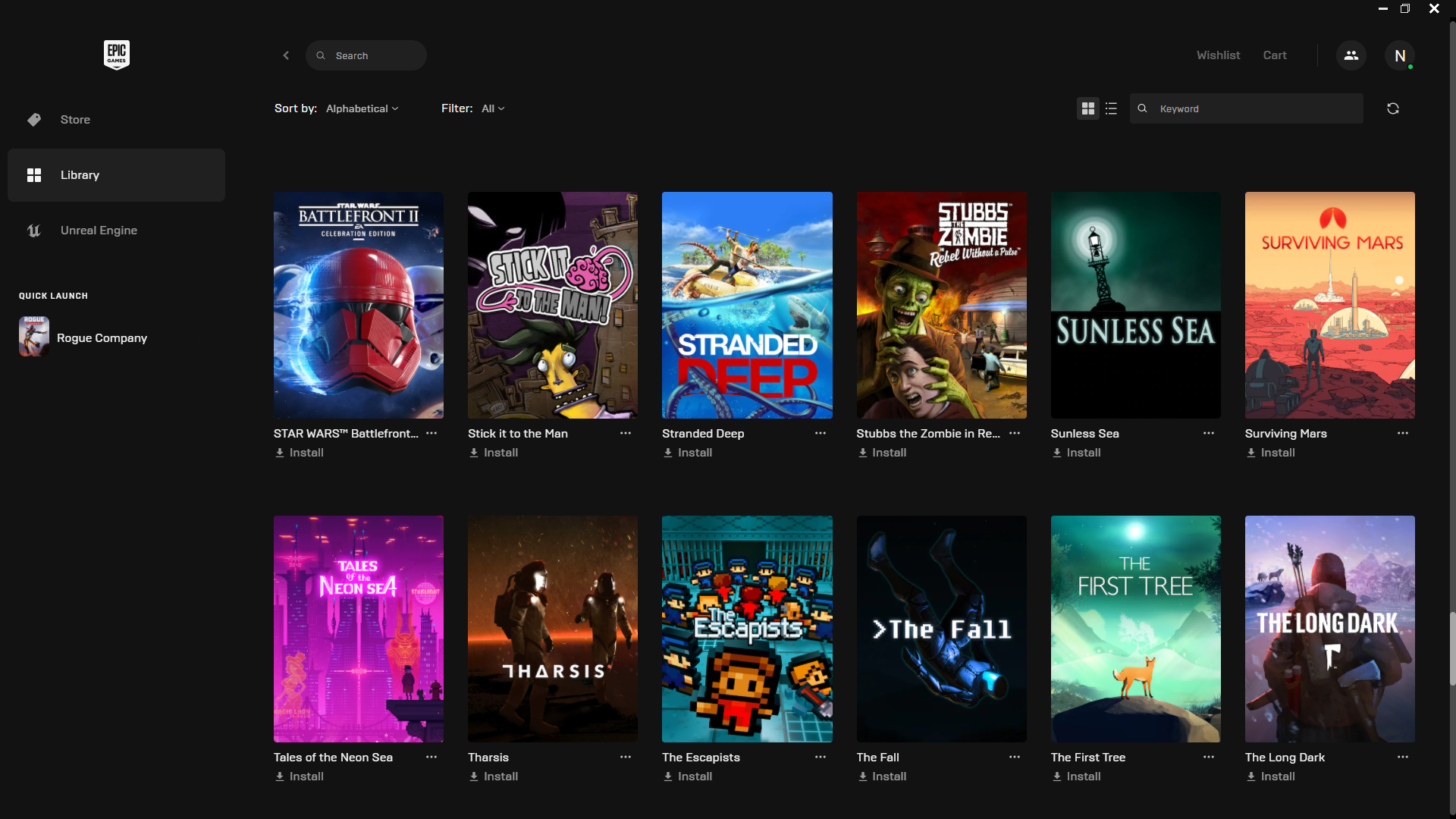Install Tales of the Neon Sea
The image size is (1456, 819).
click(x=300, y=777)
